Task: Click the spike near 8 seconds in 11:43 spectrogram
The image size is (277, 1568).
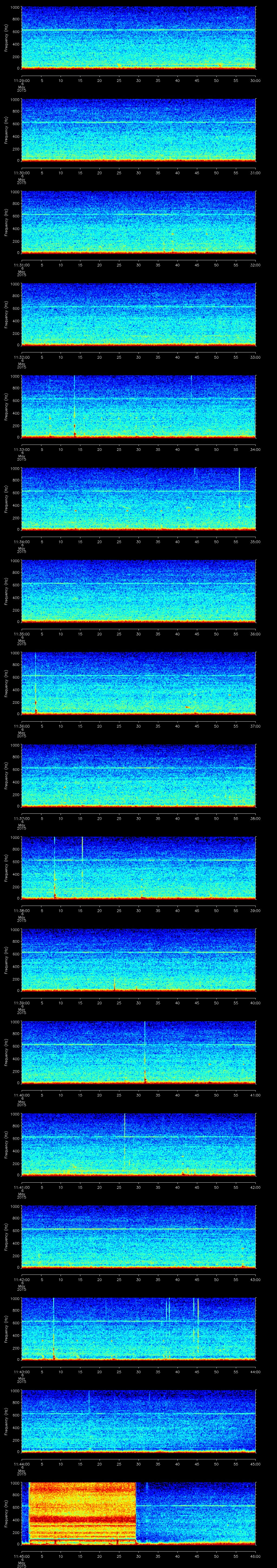Action: tap(54, 1329)
